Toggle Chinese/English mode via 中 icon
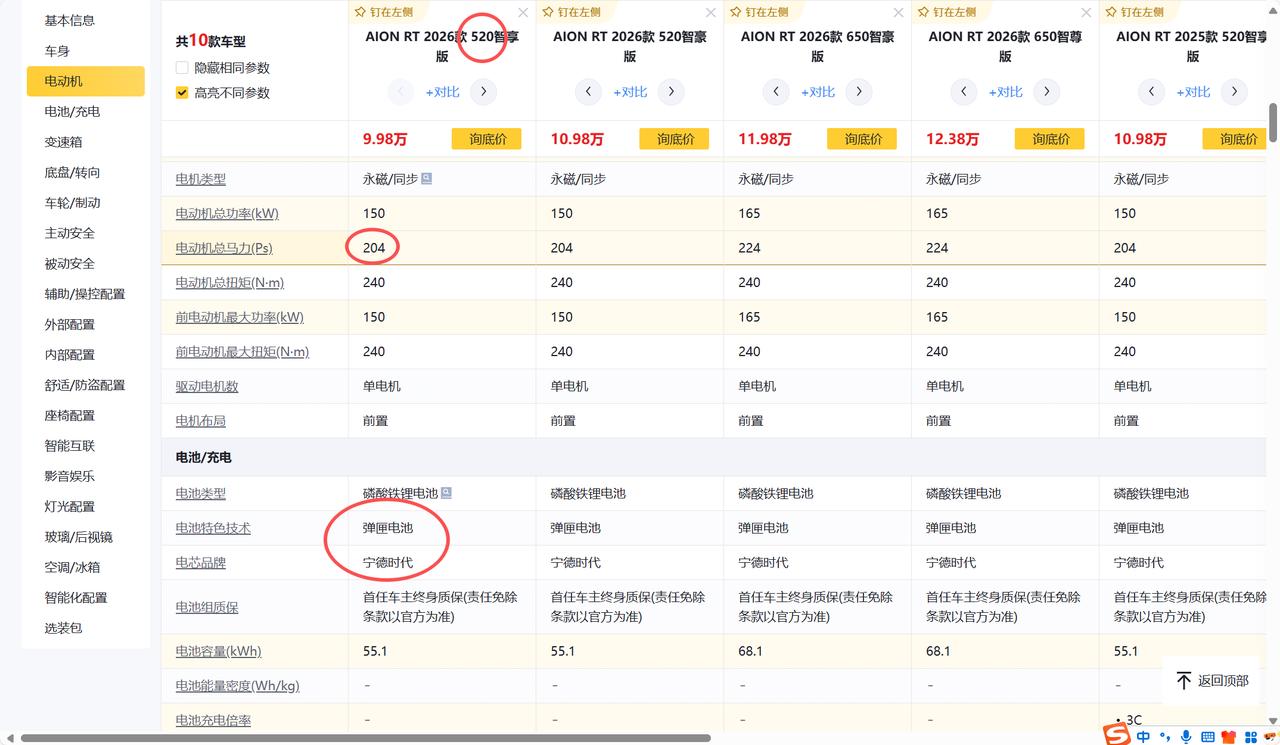The image size is (1280, 745). 1143,737
